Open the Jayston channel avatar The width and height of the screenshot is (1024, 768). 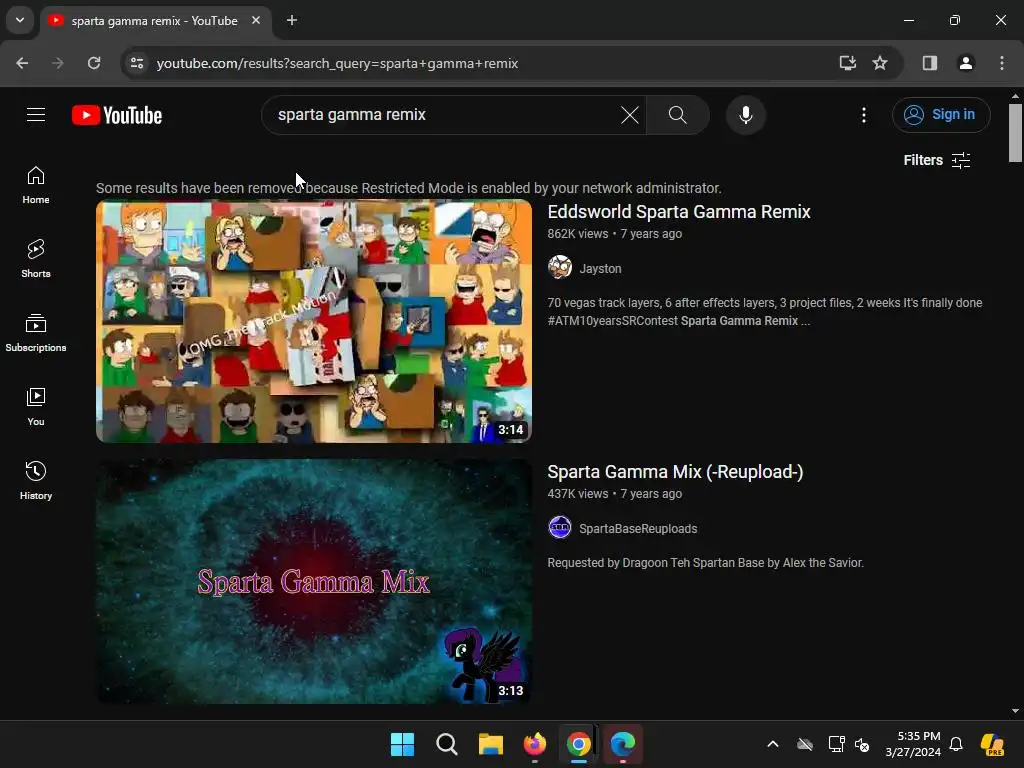pyautogui.click(x=560, y=267)
